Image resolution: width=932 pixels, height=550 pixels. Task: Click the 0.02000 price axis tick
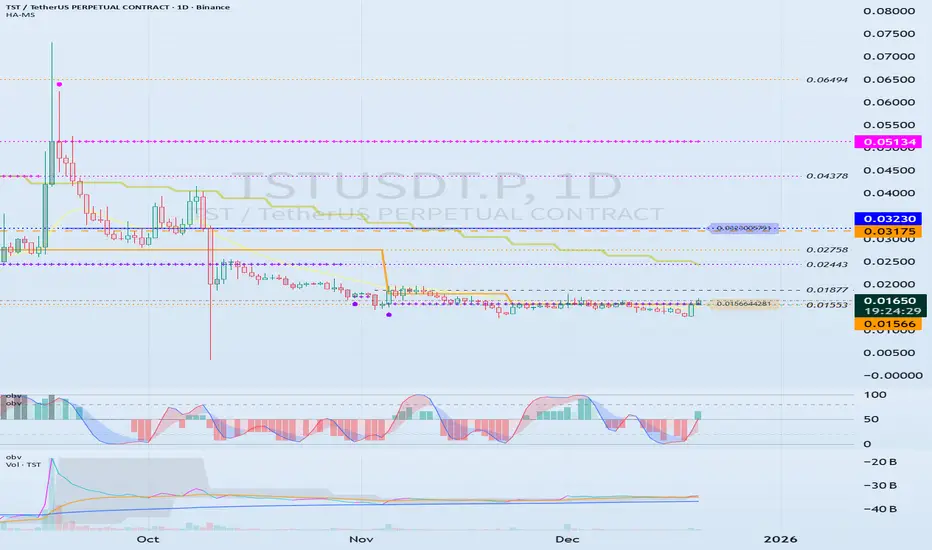pos(889,285)
